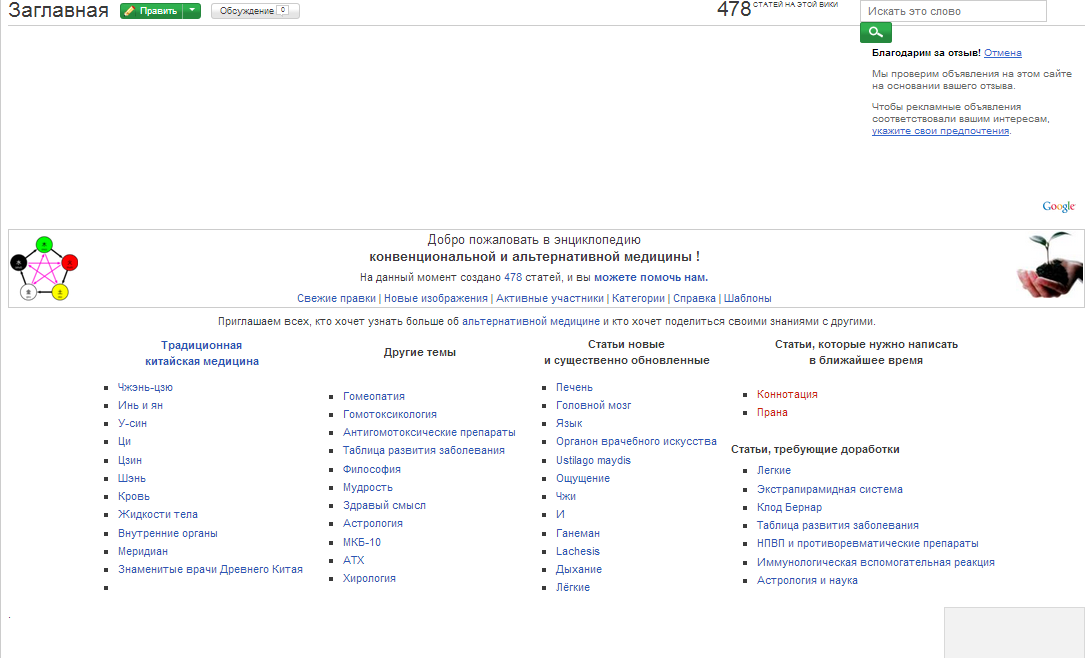Open Справка help link
This screenshot has width=1092, height=658.
tap(694, 298)
